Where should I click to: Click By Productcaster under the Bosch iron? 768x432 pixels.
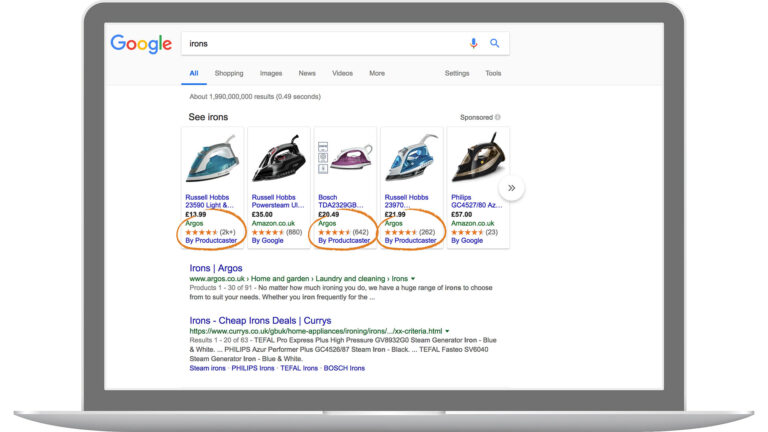pyautogui.click(x=344, y=240)
